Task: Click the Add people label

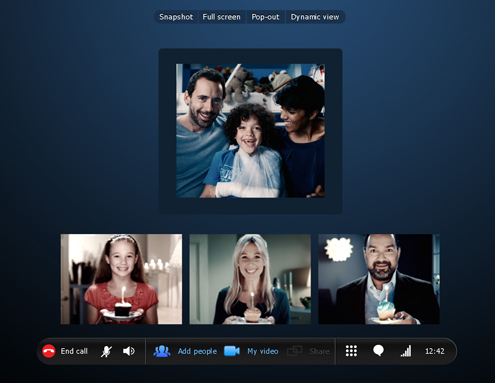Action: pos(197,351)
